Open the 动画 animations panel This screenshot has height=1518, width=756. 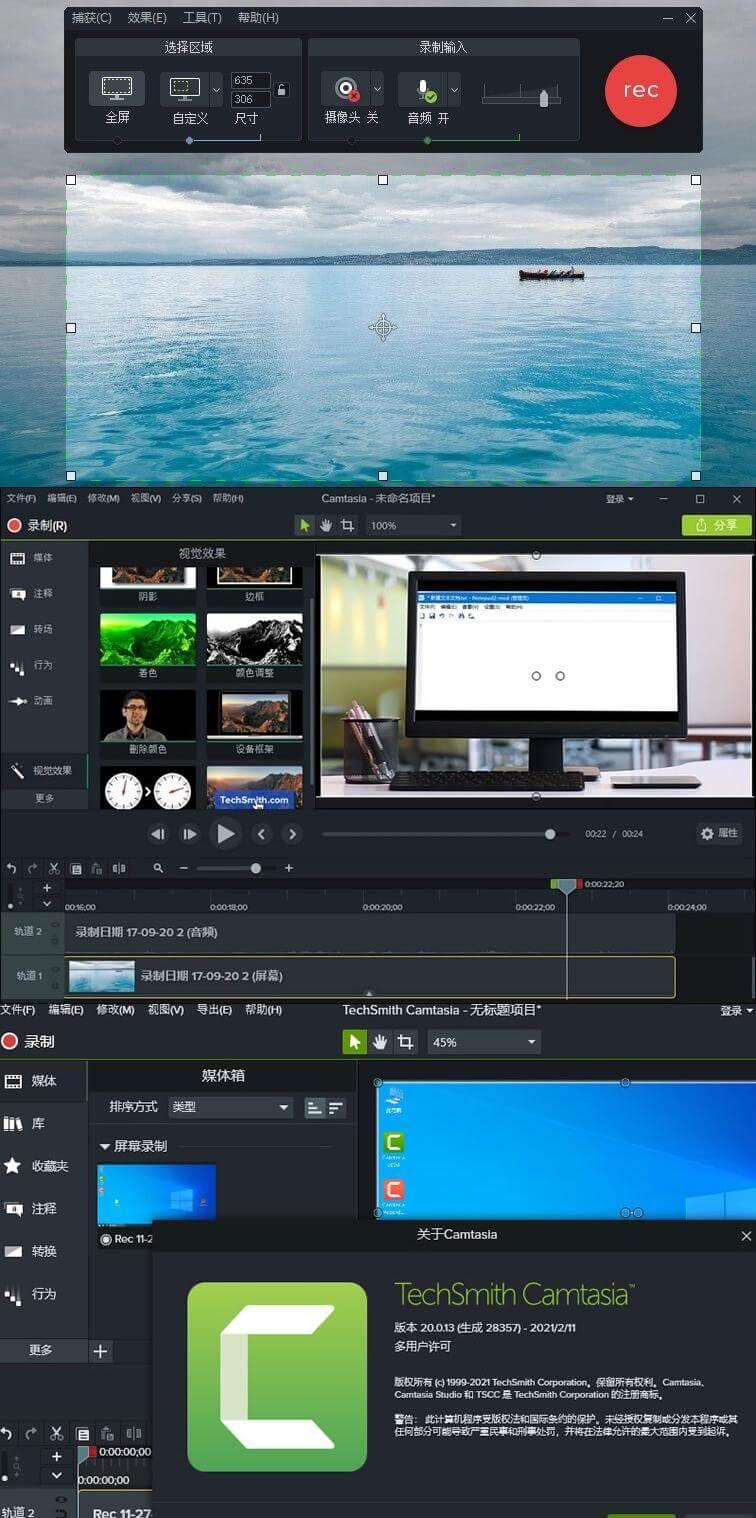pos(32,701)
